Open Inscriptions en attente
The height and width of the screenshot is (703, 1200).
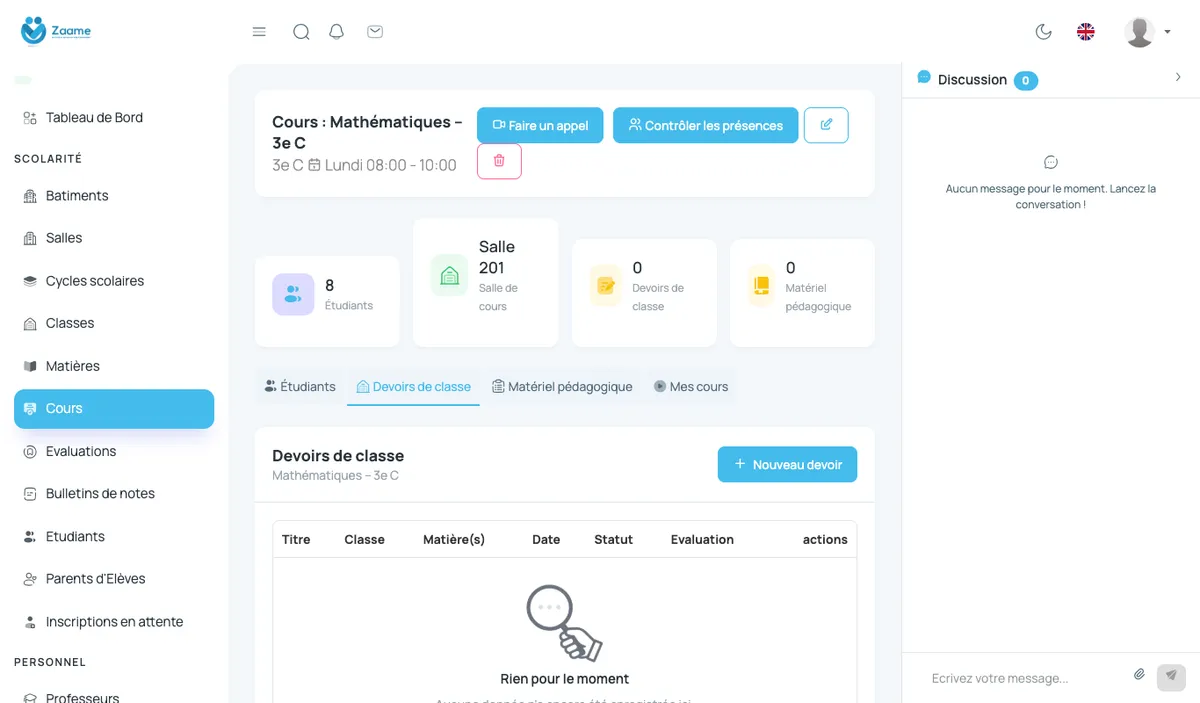(114, 621)
